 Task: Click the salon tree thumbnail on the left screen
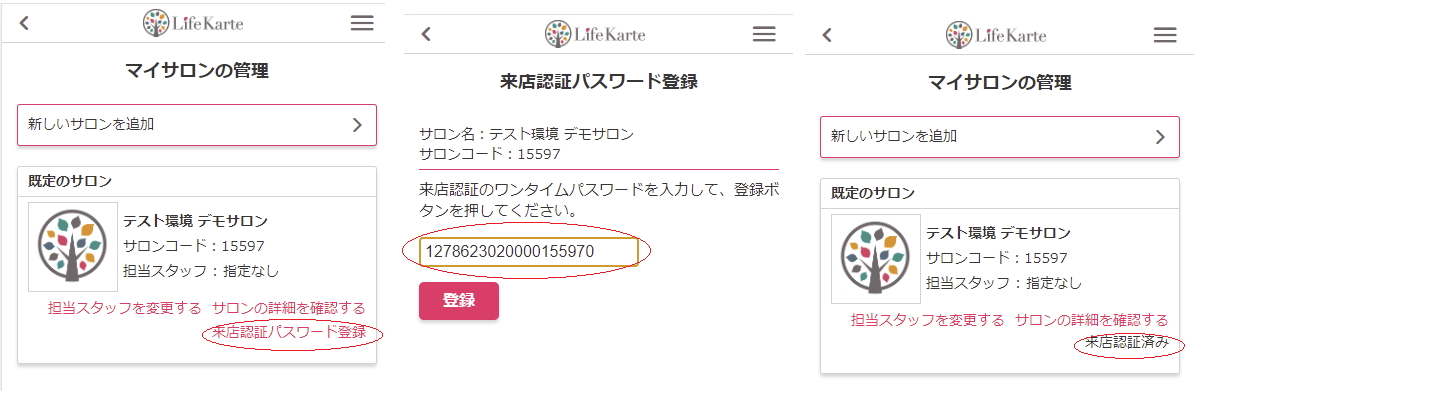pyautogui.click(x=73, y=247)
